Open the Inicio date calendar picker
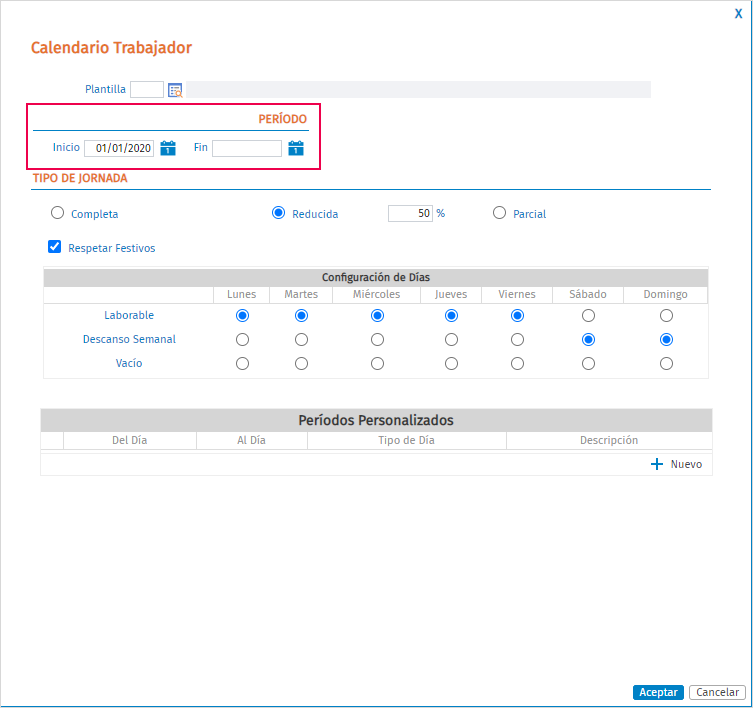Viewport: 753px width, 708px height. pos(168,148)
